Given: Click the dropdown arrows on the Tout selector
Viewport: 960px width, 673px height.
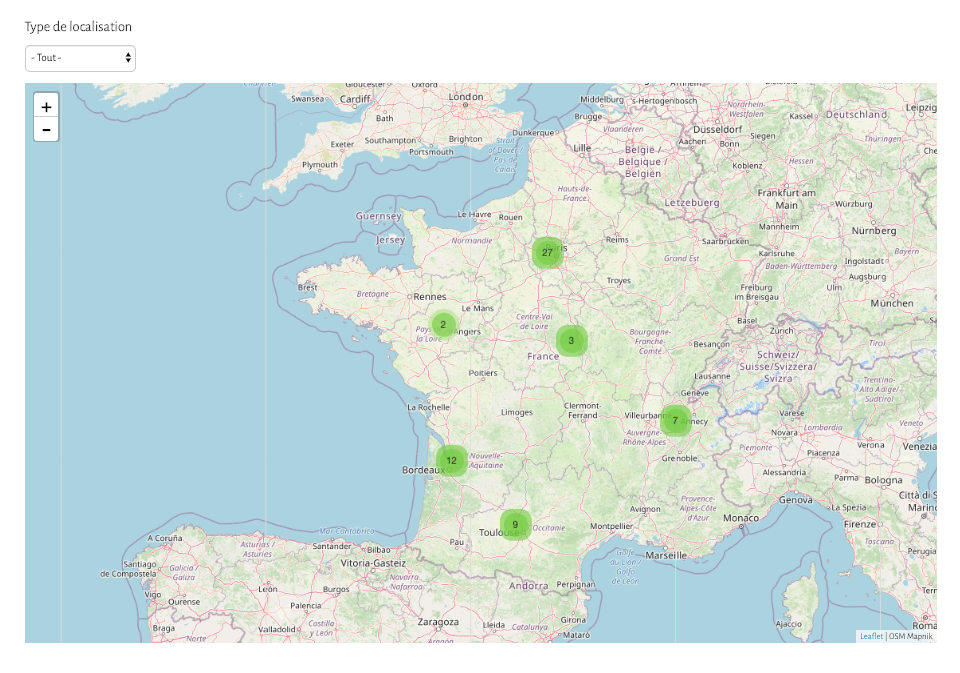Looking at the screenshot, I should point(128,58).
